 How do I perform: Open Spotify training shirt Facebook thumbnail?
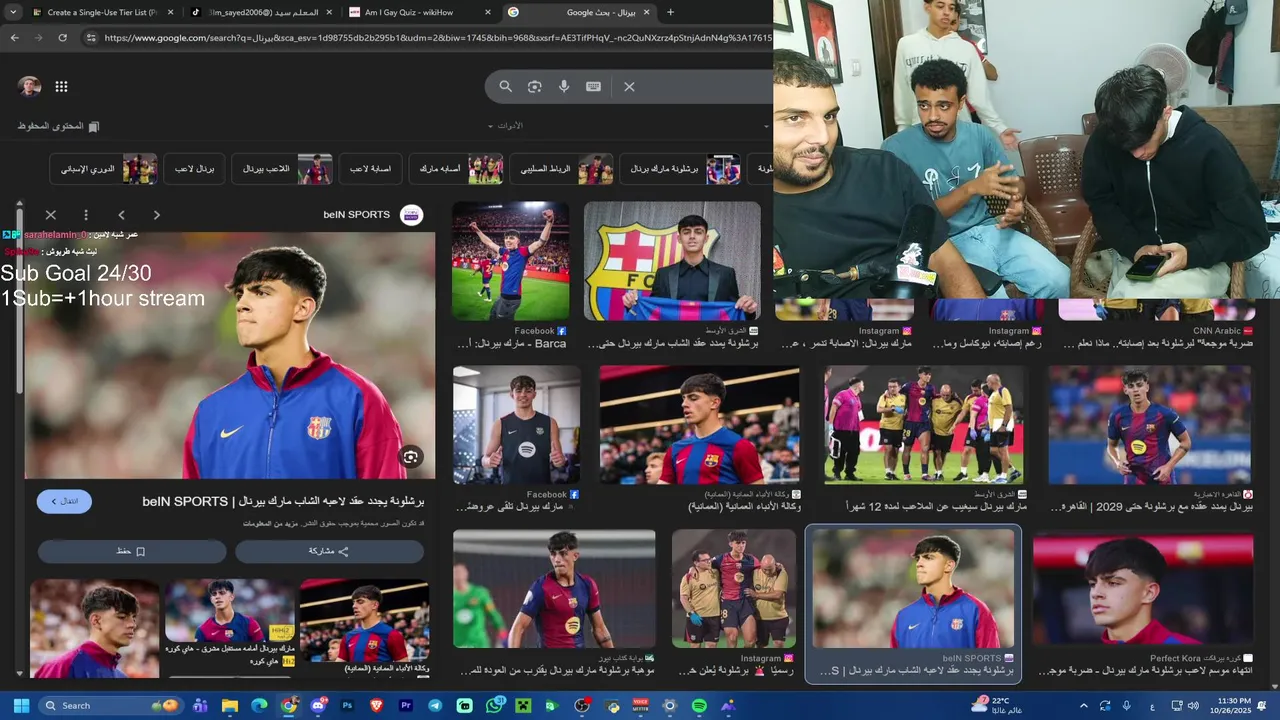[517, 425]
